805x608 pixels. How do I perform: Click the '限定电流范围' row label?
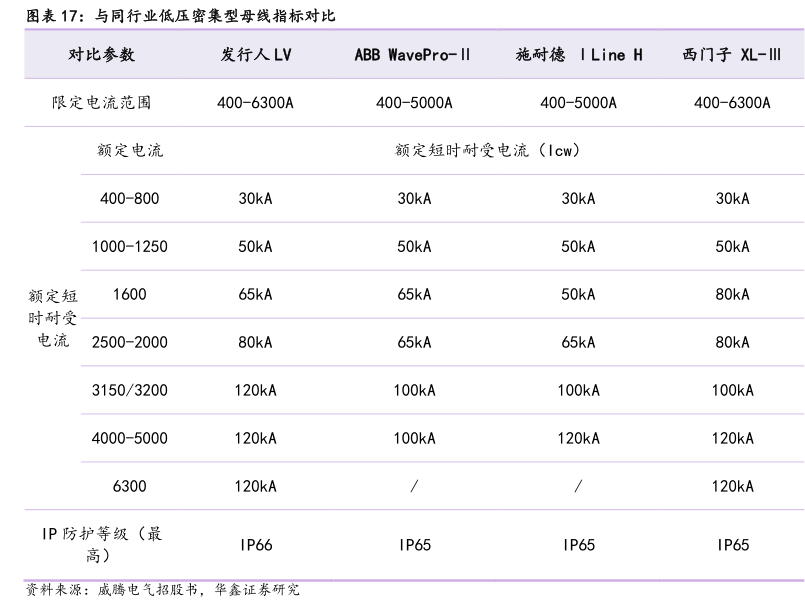(102, 103)
